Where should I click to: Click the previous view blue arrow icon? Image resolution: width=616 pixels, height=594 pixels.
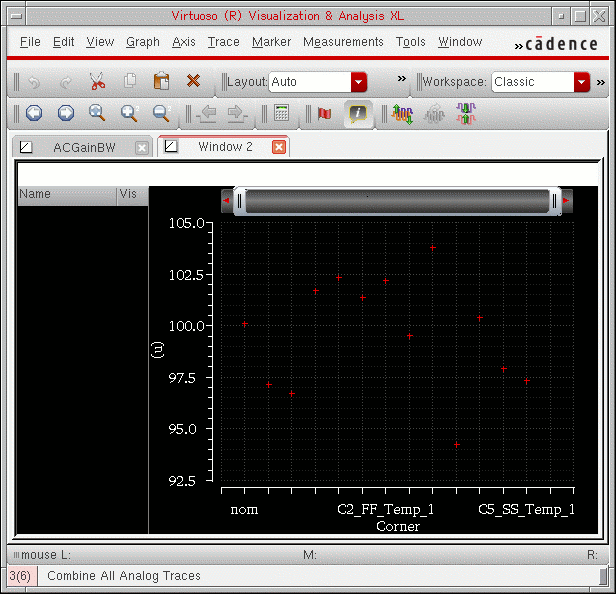34,114
